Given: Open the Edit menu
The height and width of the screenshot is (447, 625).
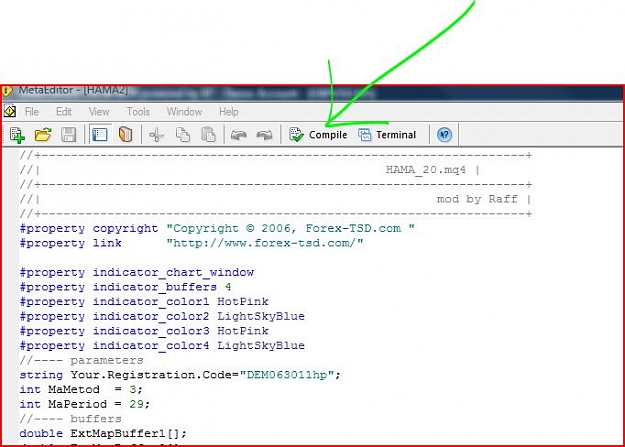Looking at the screenshot, I should (64, 112).
